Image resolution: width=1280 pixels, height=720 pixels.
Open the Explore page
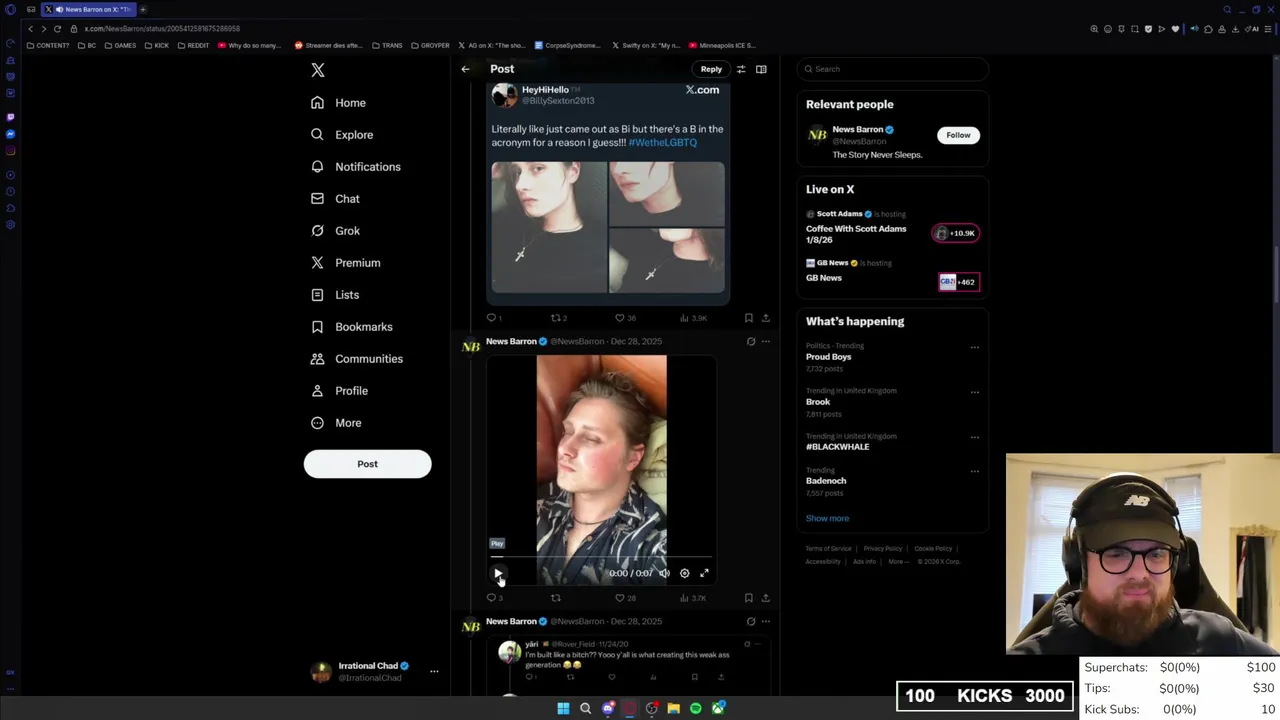pyautogui.click(x=341, y=135)
